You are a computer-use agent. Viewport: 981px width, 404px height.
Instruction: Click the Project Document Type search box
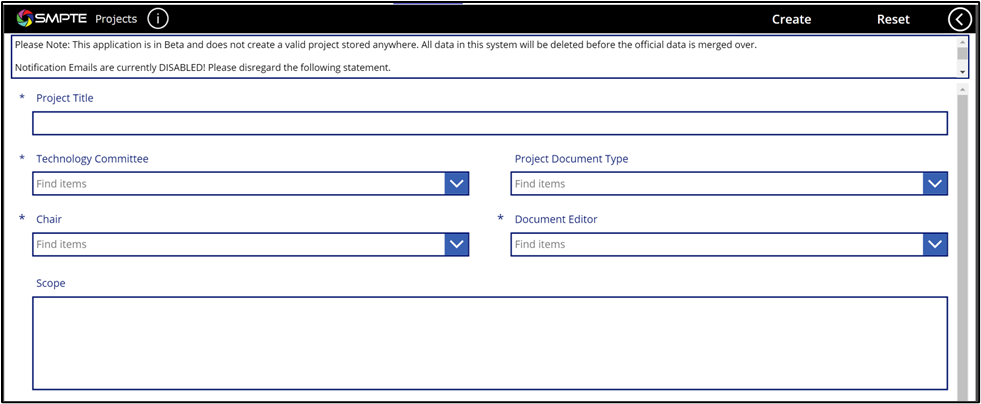click(x=716, y=184)
